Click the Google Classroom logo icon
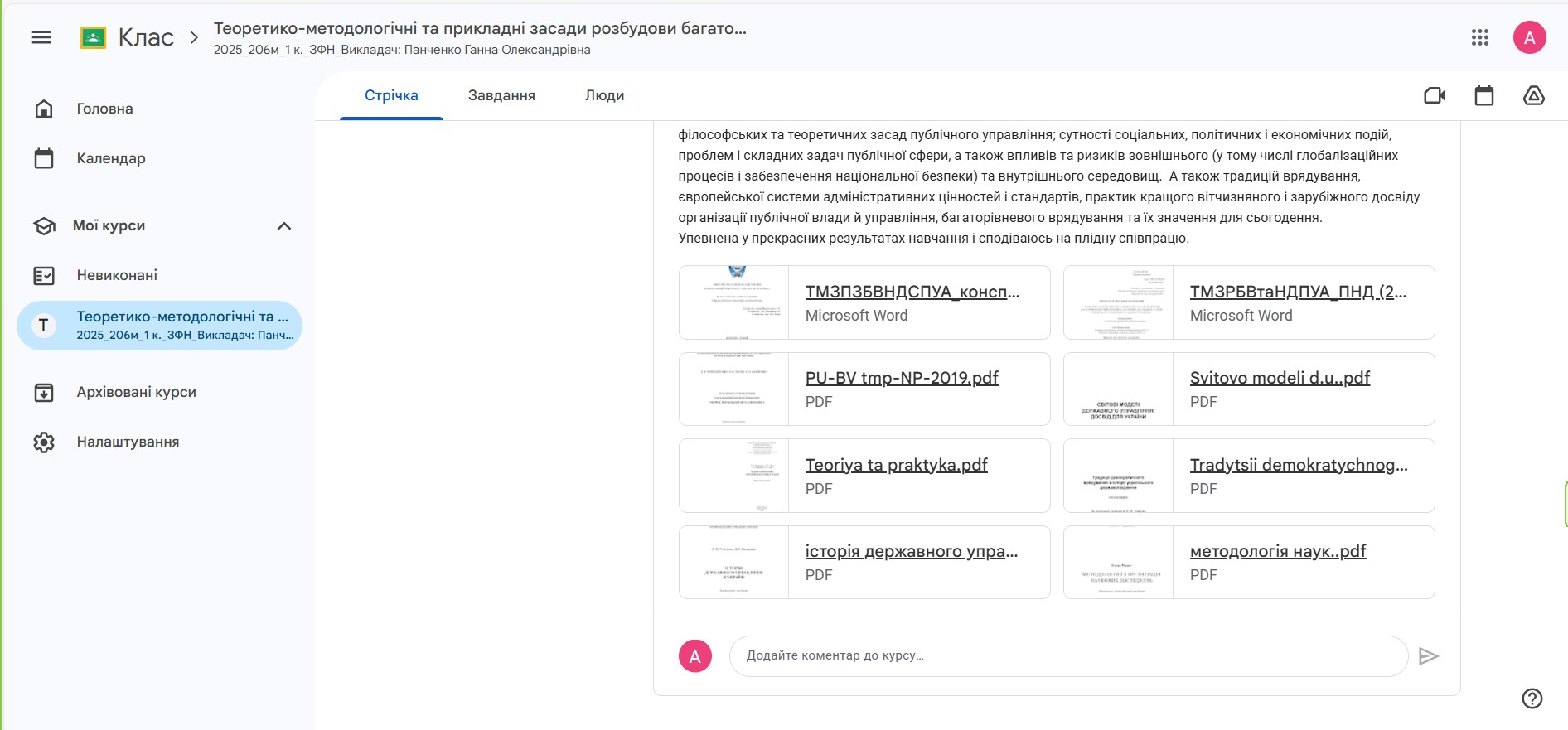 (93, 37)
